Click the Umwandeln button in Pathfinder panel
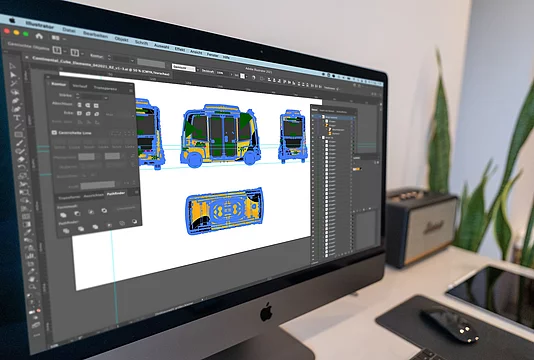 [x=126, y=208]
